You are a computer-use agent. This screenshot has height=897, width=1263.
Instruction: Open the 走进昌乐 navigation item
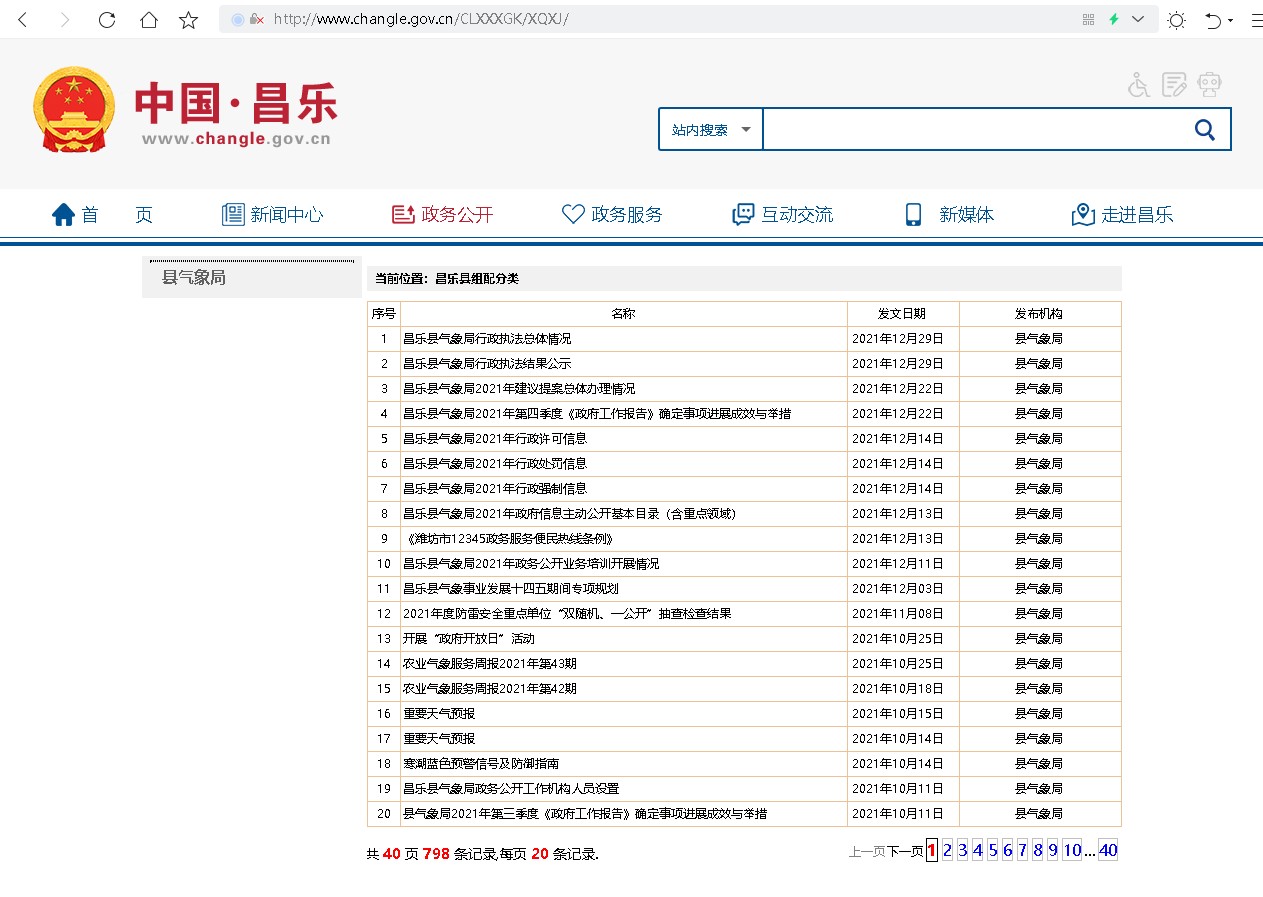[1122, 215]
